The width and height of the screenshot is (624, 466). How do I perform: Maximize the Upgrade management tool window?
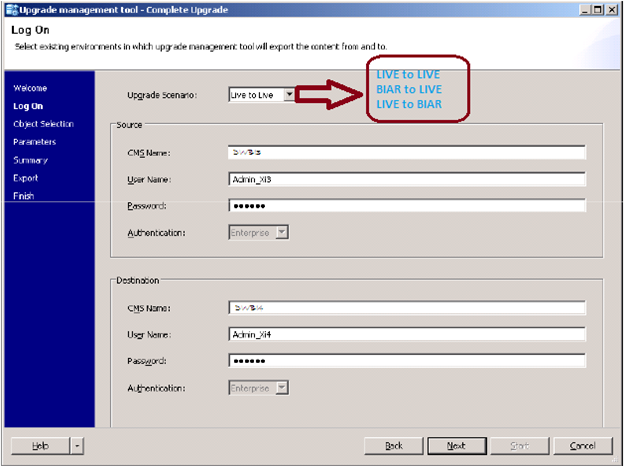594,9
